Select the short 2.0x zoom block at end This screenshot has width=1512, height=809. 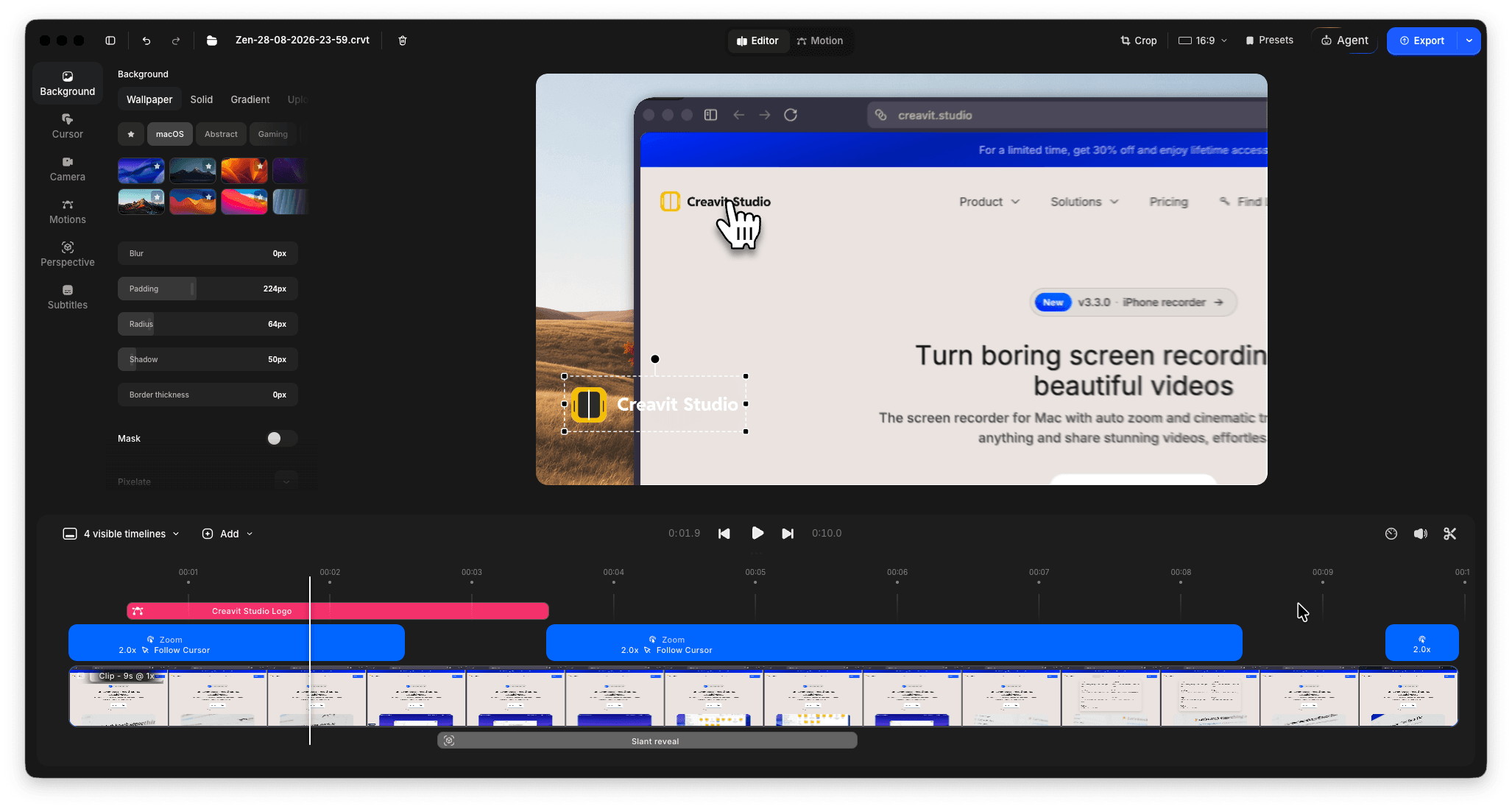click(1422, 643)
